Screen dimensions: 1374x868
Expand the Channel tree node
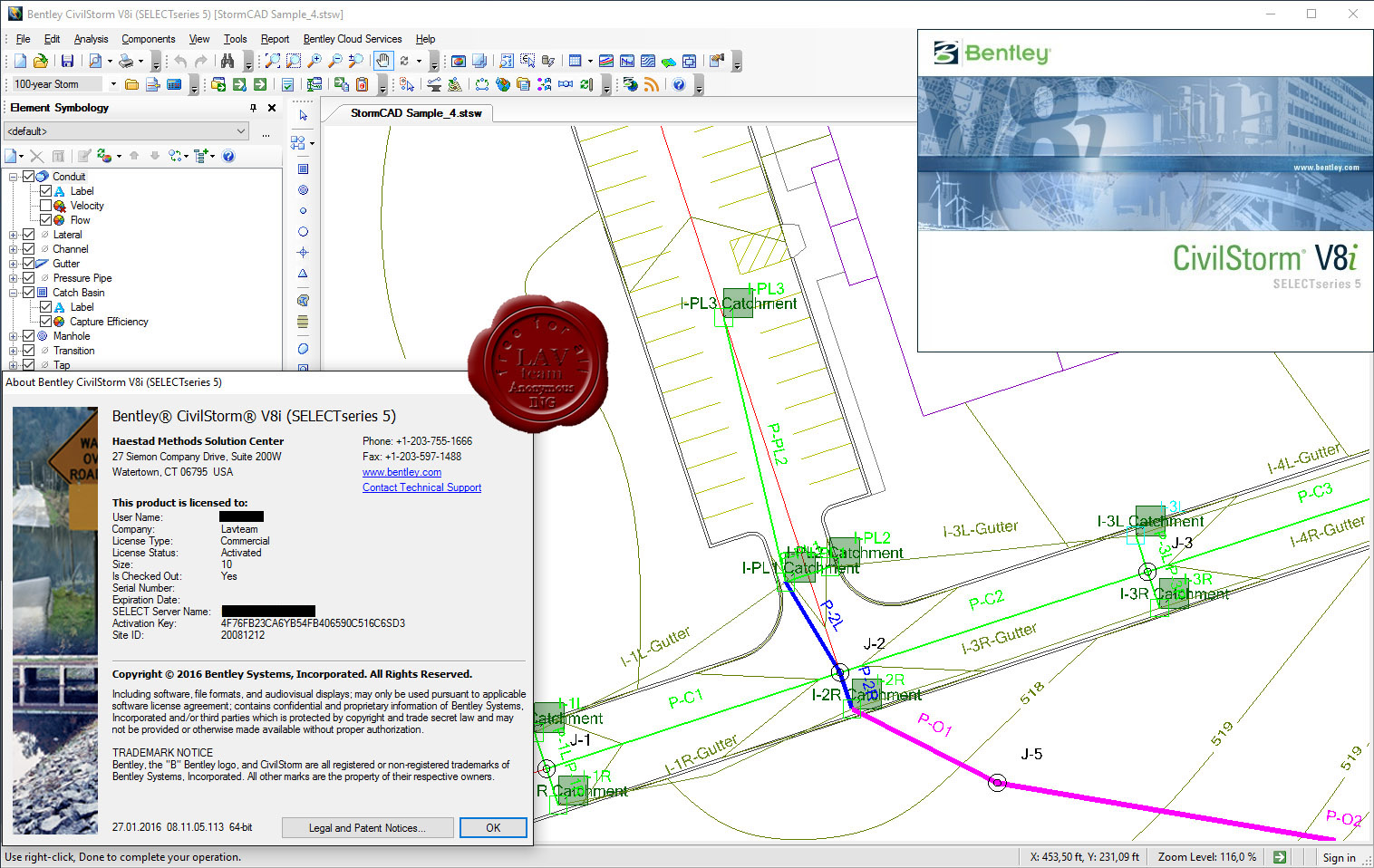tap(14, 249)
